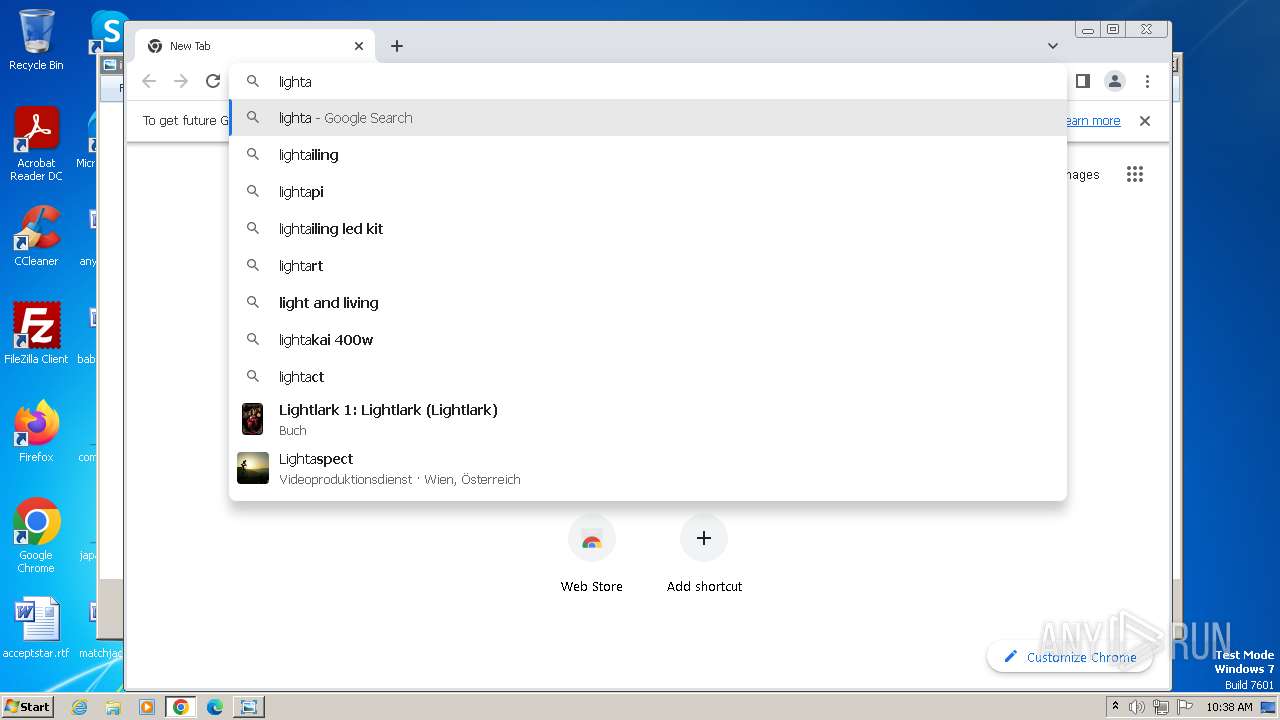The image size is (1280, 720).
Task: Open the volume control in the tray
Action: click(x=1137, y=707)
